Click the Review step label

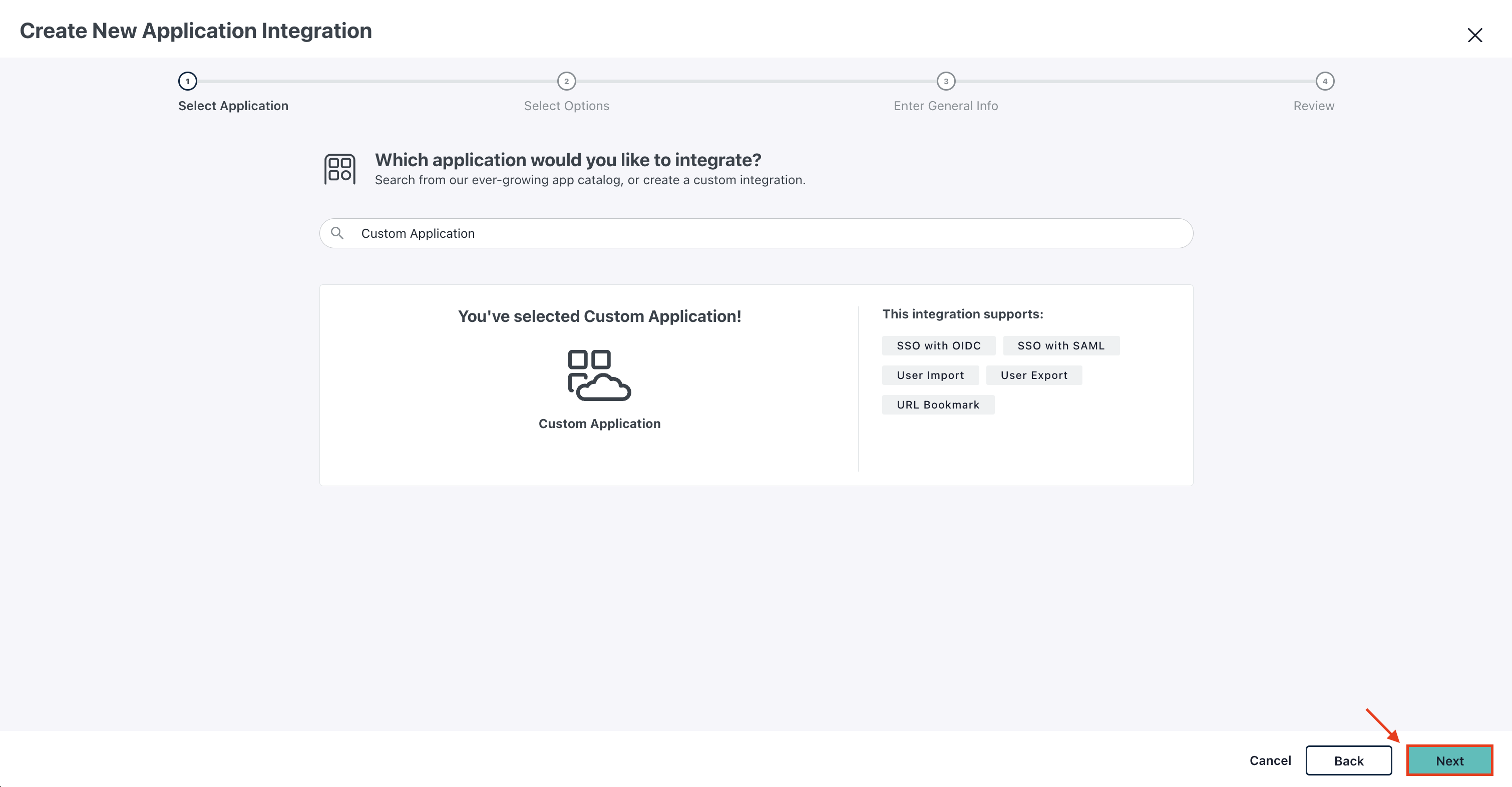click(x=1314, y=106)
